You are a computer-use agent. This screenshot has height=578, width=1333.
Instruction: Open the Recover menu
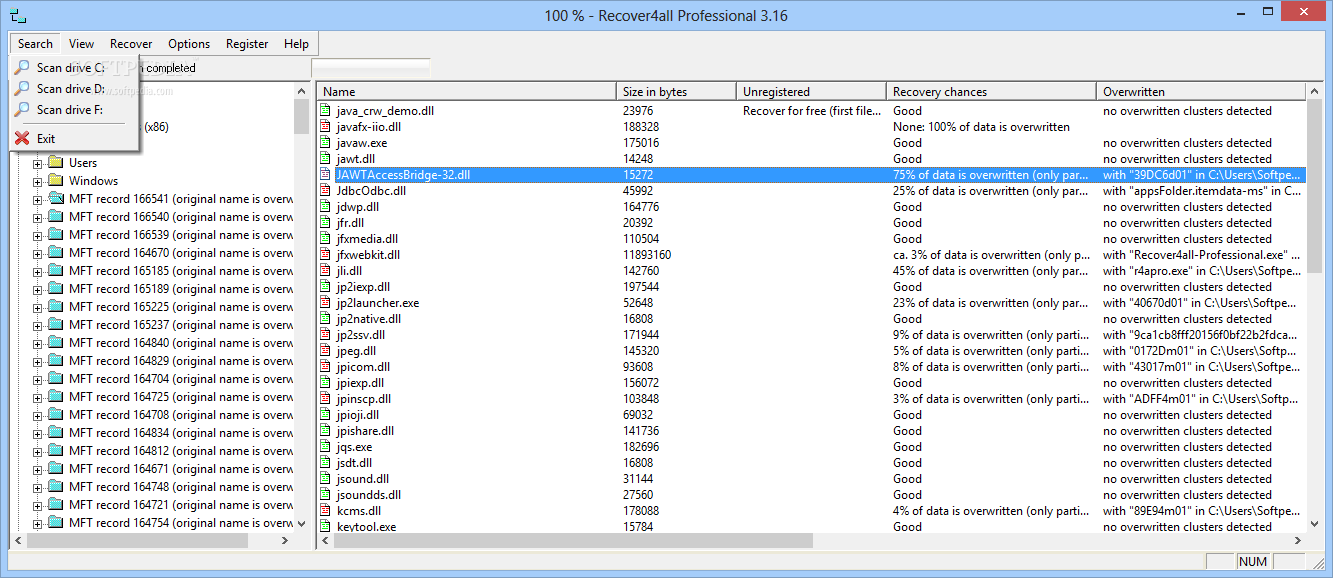(131, 44)
